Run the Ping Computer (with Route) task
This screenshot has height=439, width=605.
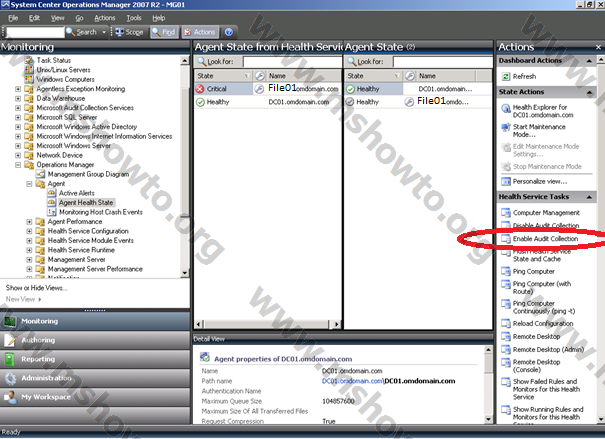pos(541,287)
